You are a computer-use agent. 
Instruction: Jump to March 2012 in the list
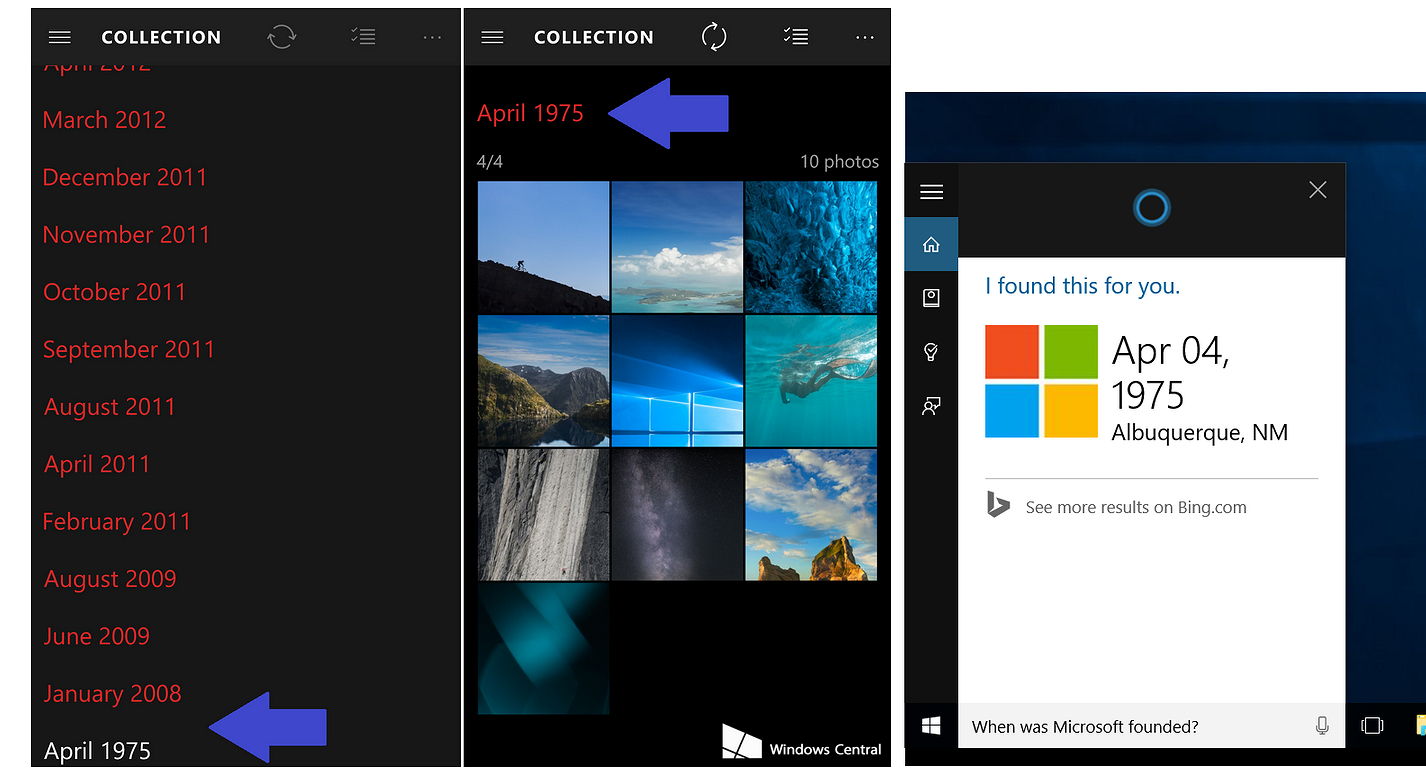(104, 120)
